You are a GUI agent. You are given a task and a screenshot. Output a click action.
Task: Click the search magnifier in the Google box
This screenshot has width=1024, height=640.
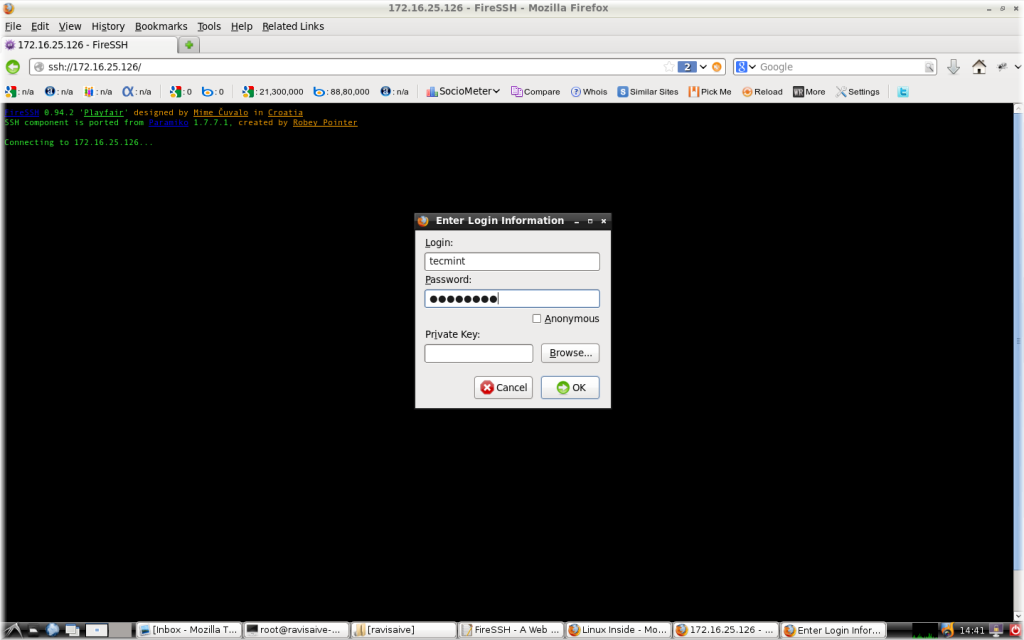pyautogui.click(x=929, y=67)
